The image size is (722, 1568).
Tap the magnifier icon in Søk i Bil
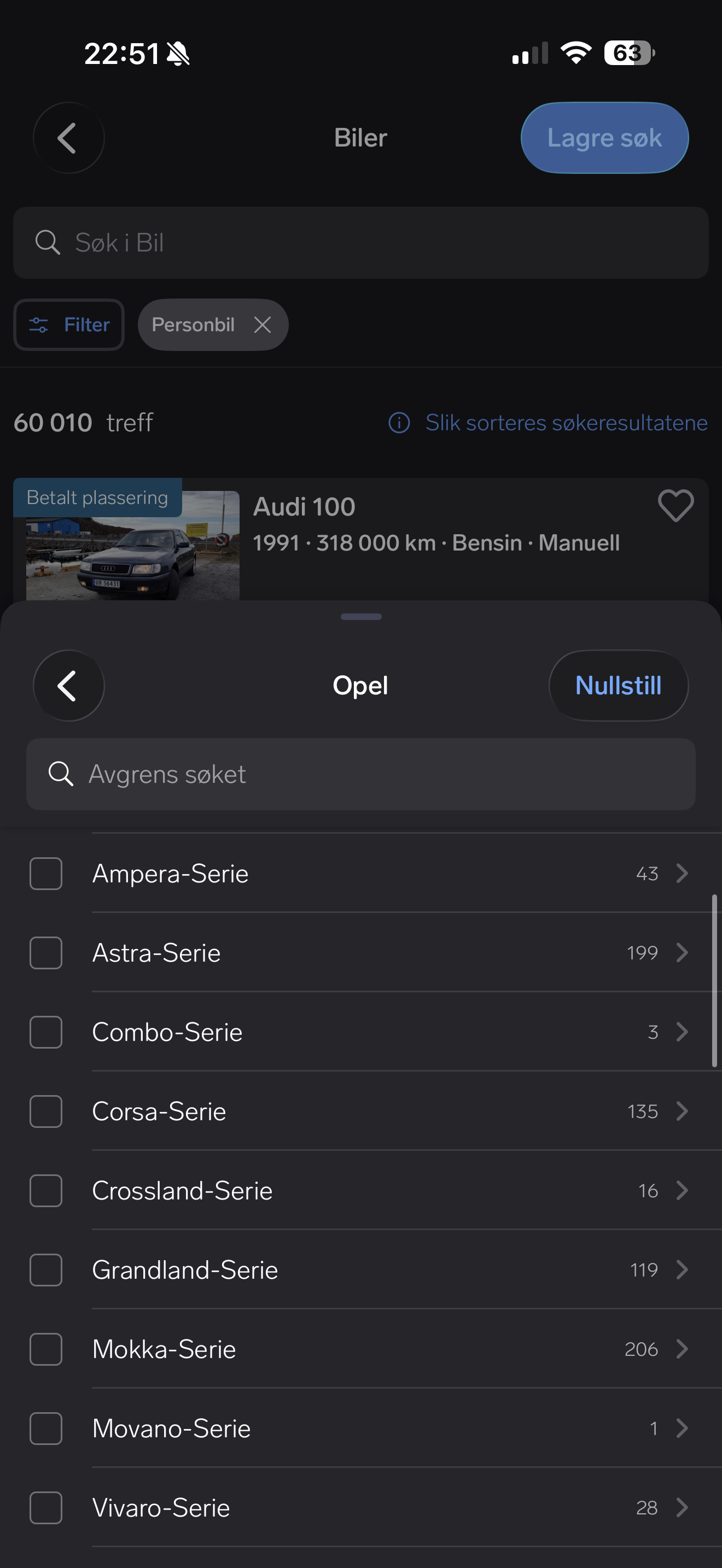pyautogui.click(x=48, y=243)
